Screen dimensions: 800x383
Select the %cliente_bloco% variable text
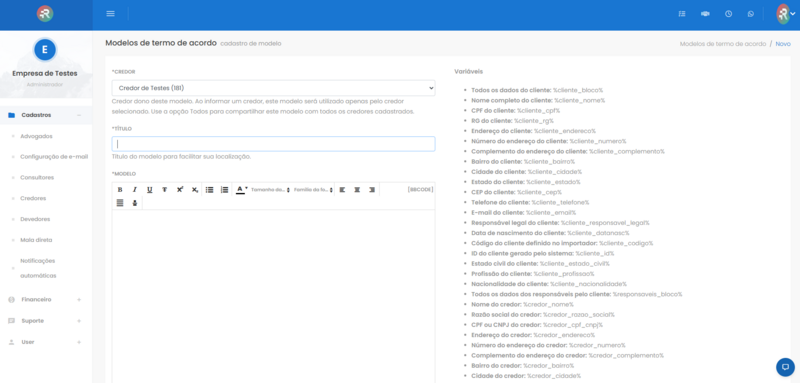click(578, 90)
